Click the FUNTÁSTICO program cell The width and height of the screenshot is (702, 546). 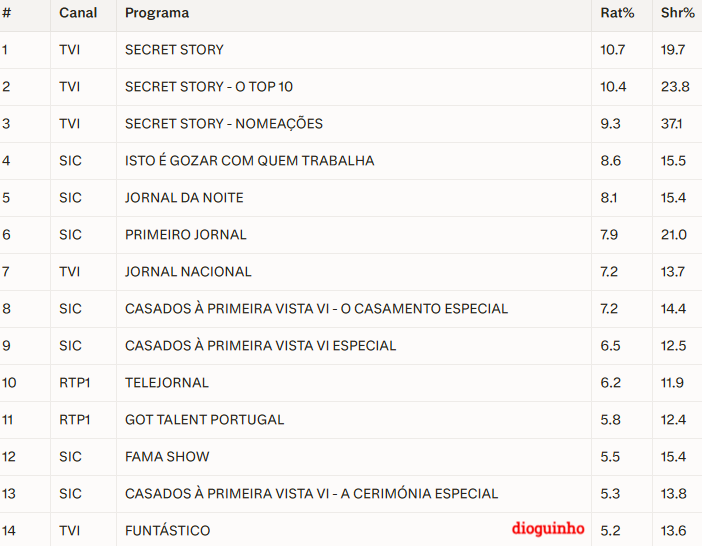[167, 530]
